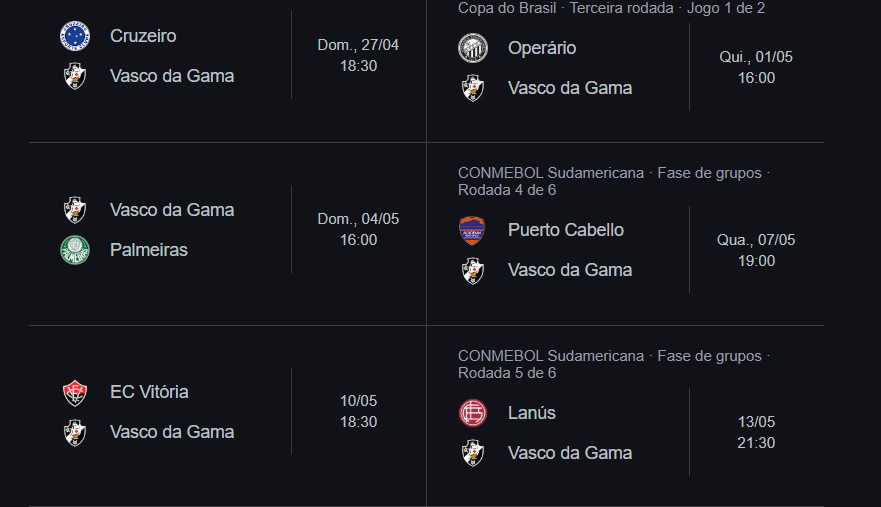Viewport: 881px width, 507px height.
Task: Click Vasco crest in the Operário match
Action: pos(472,88)
